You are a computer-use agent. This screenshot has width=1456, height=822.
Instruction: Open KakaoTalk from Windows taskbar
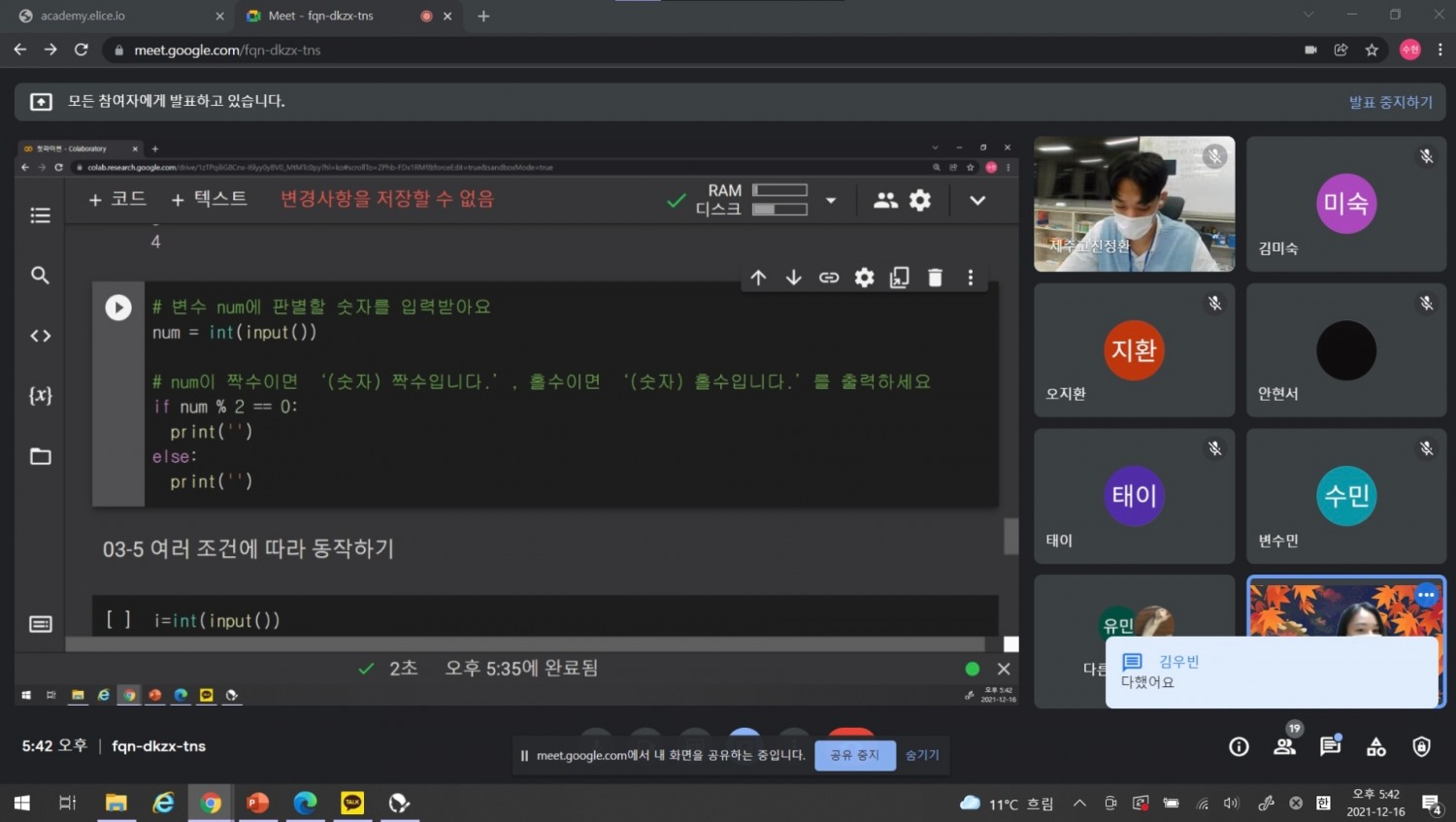click(352, 803)
